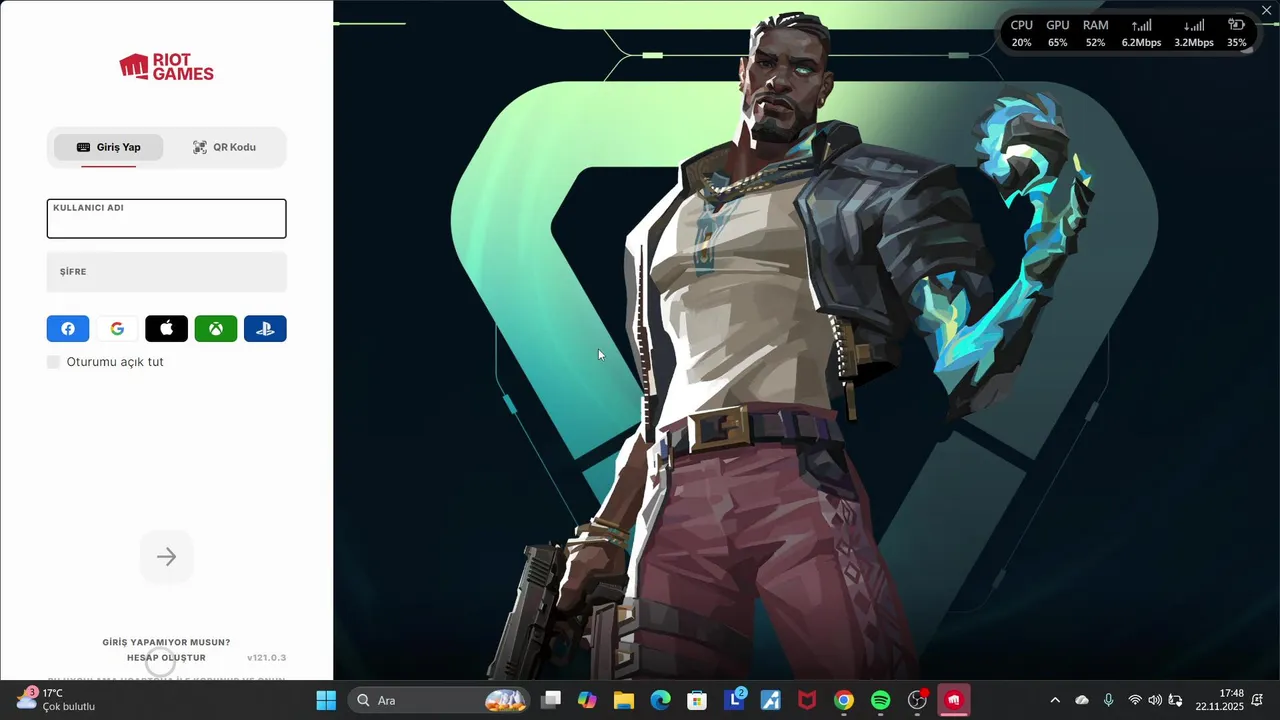
Task: Open Microsoft Store from the taskbar
Action: tap(697, 700)
